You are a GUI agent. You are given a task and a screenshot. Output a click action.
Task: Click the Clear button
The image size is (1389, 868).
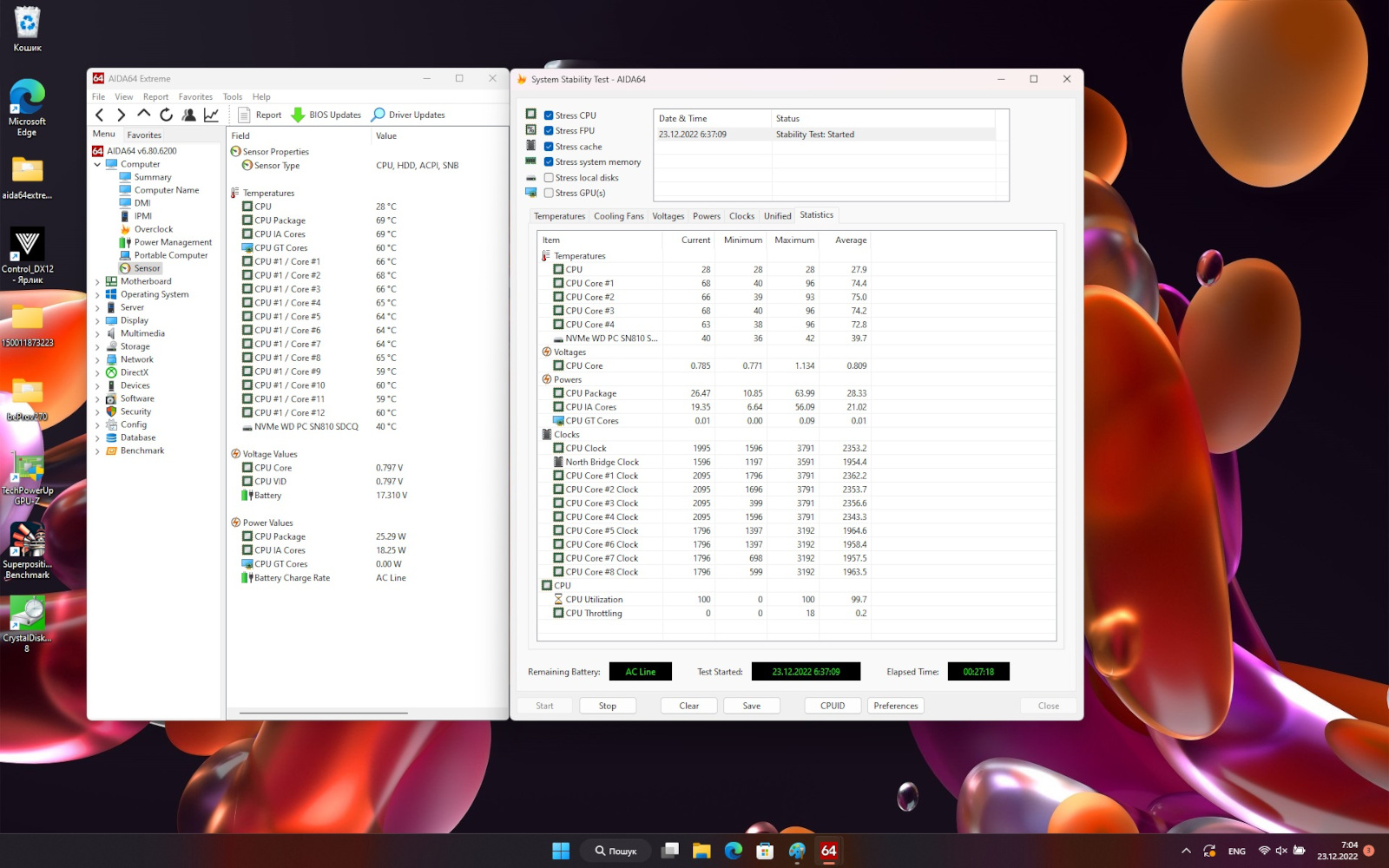[x=689, y=706]
